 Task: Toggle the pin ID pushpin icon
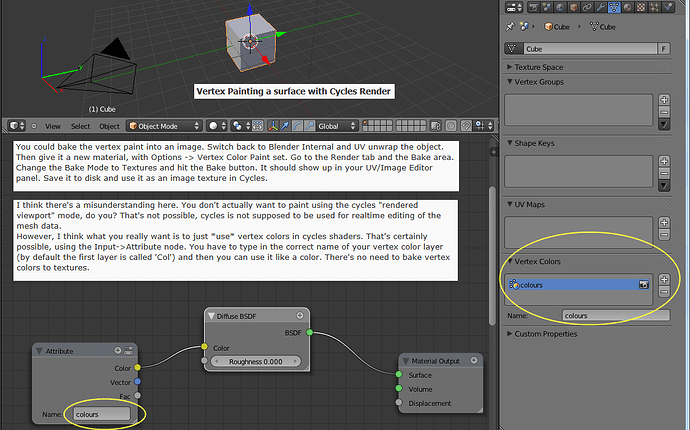click(510, 27)
